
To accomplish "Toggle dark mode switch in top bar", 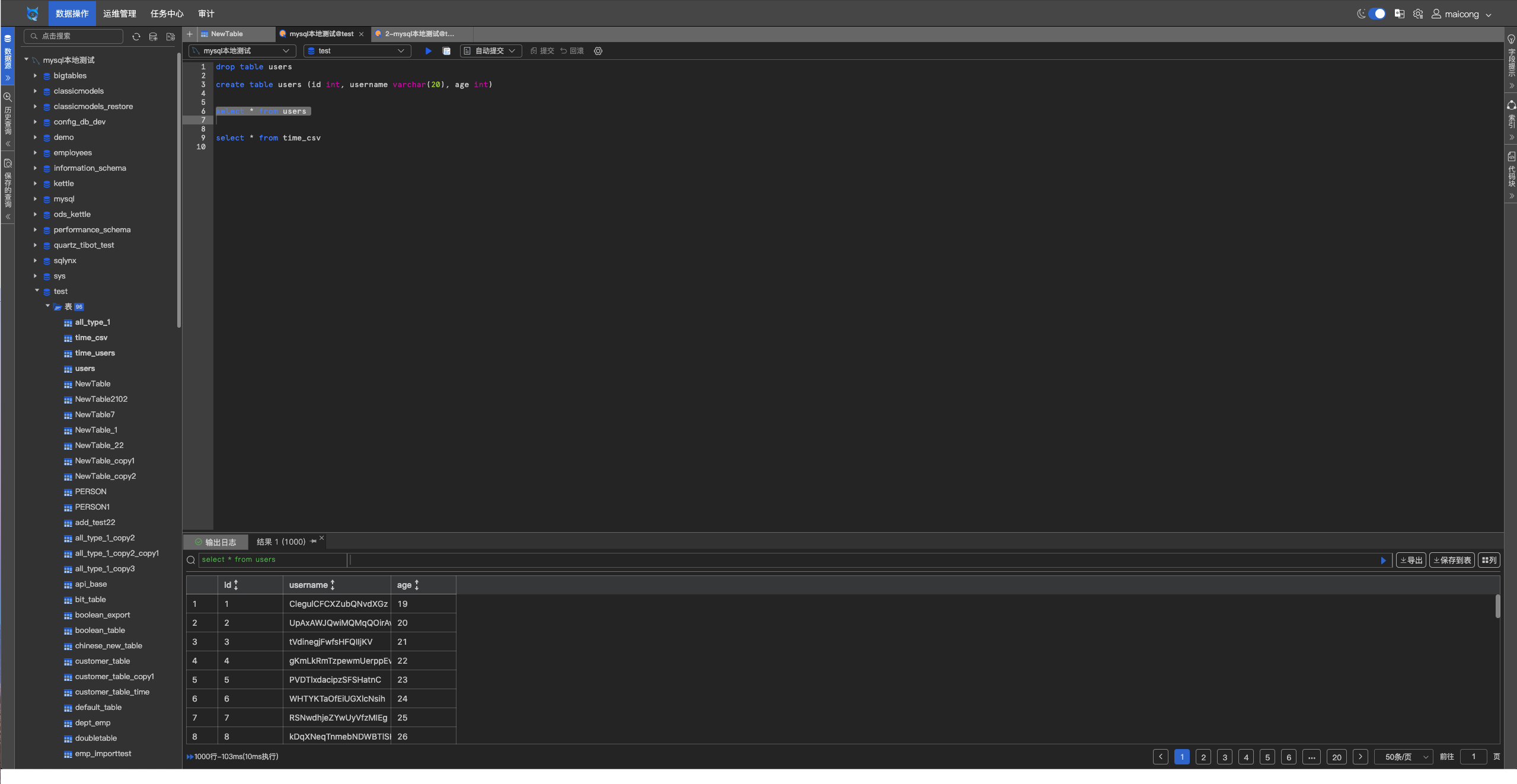I will point(1376,14).
